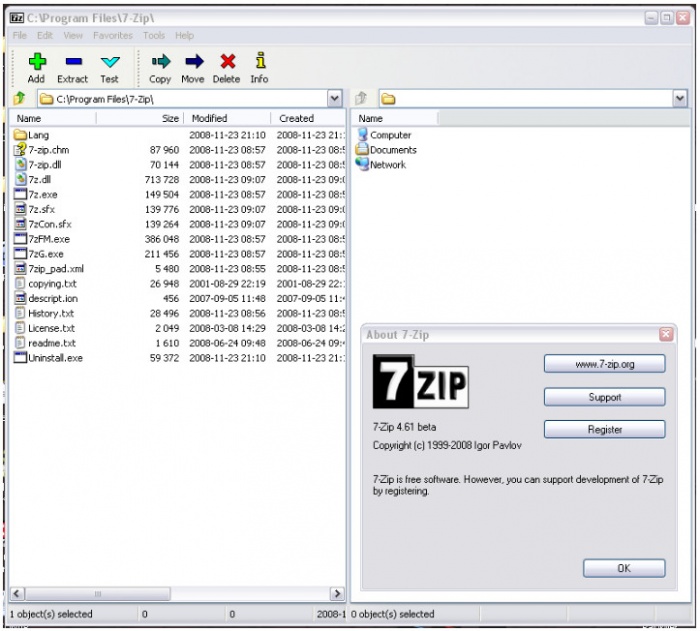Close the About 7-Zip dialog
Image resolution: width=700 pixels, height=631 pixels.
[x=666, y=334]
